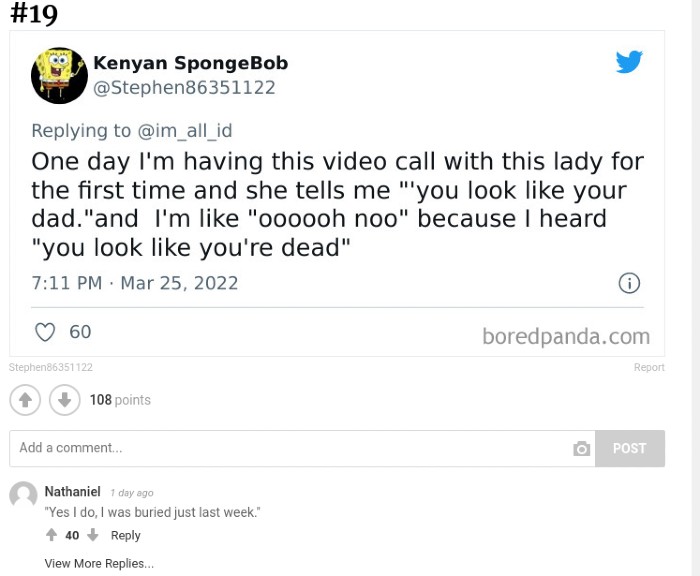The width and height of the screenshot is (700, 576).
Task: Click Kenyan SpongeBob profile picture
Action: (x=60, y=75)
